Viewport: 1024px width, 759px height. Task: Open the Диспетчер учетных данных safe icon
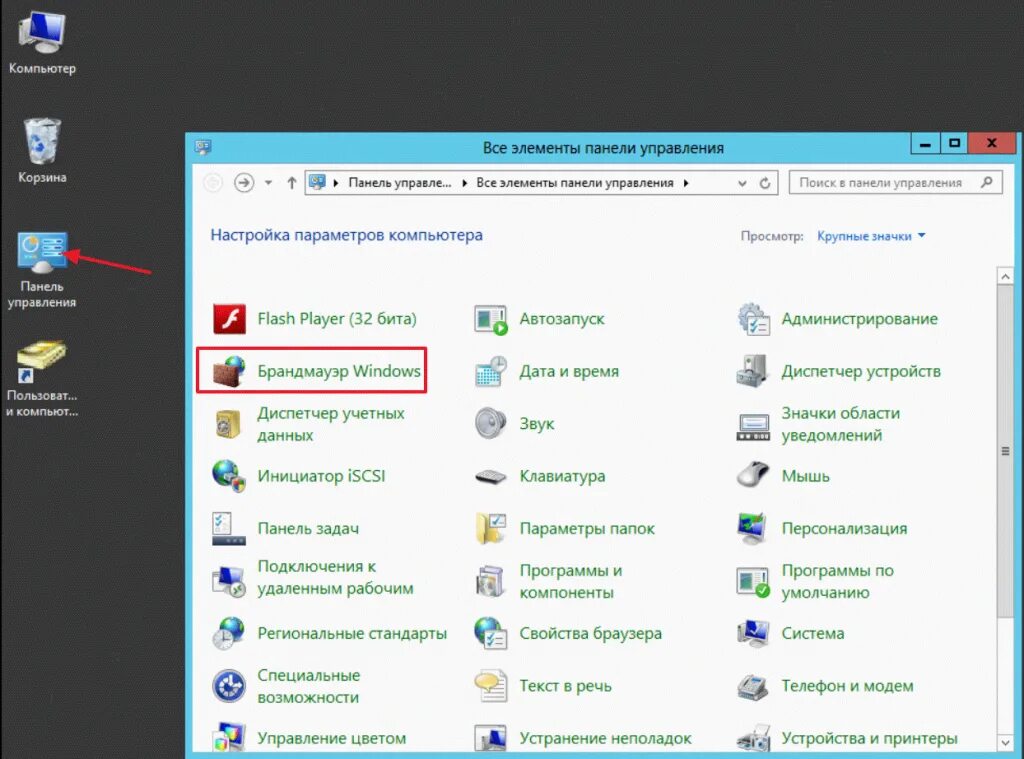click(228, 424)
